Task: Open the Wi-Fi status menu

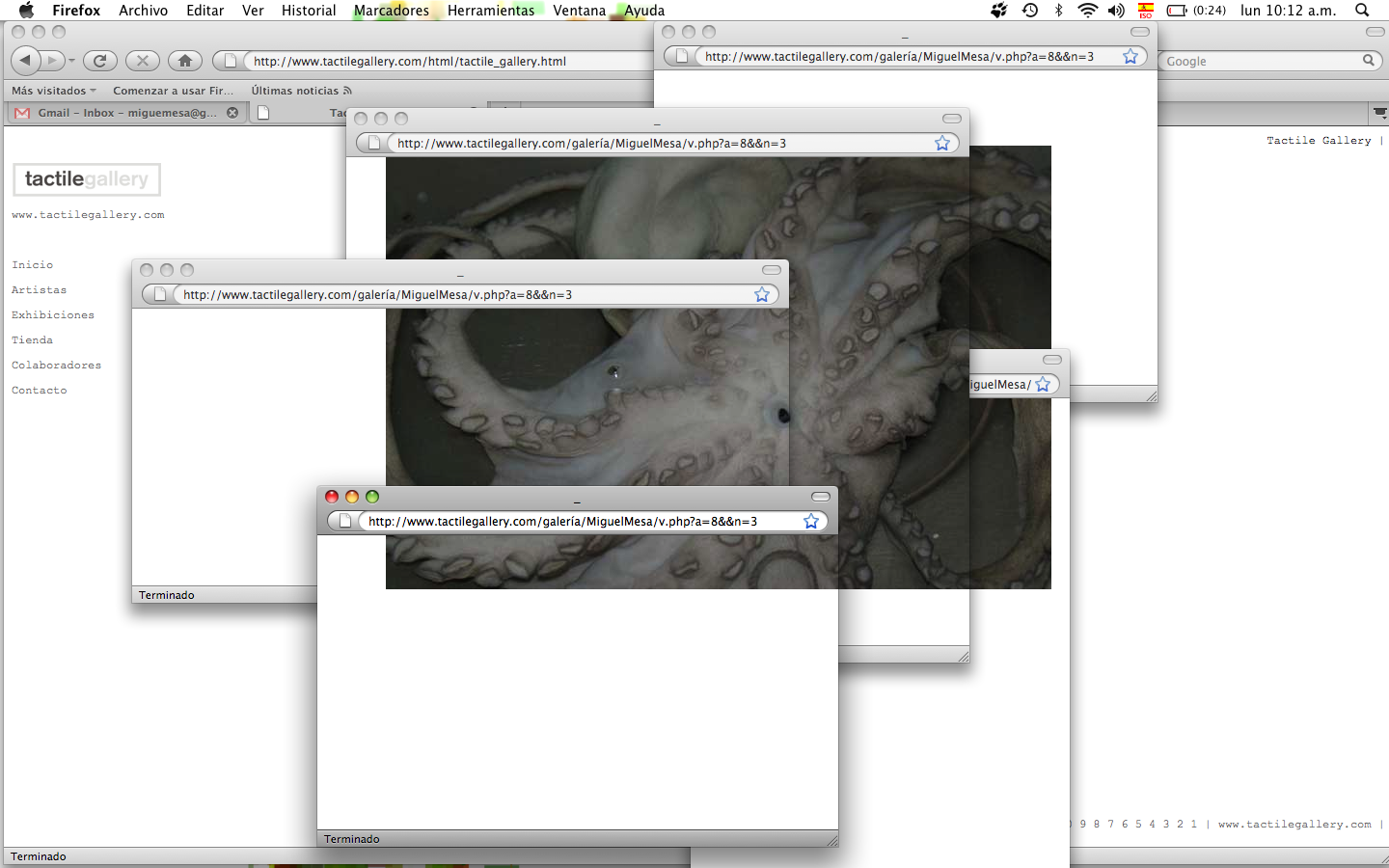Action: click(x=1087, y=11)
